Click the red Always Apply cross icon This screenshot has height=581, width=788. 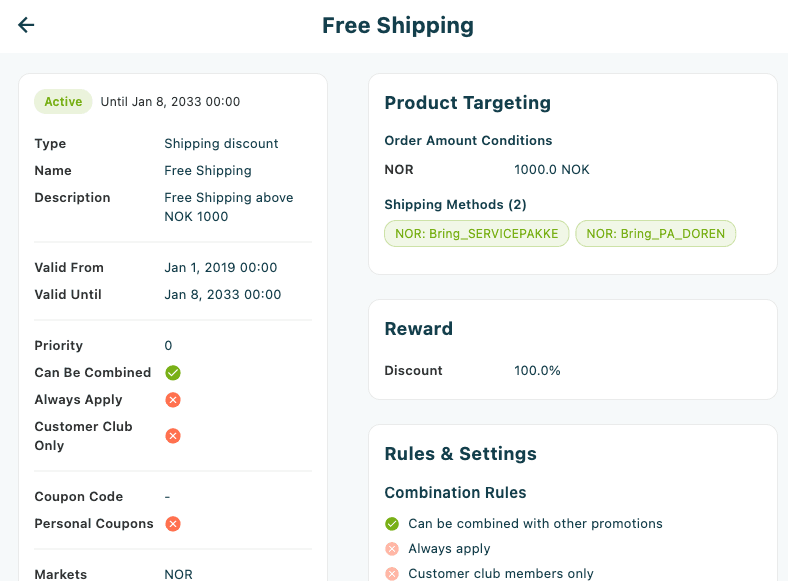173,400
